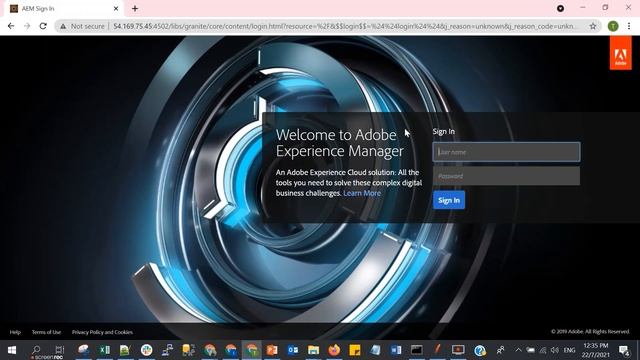640x360 pixels.
Task: Click the Not secure warning icon
Action: tap(63, 26)
